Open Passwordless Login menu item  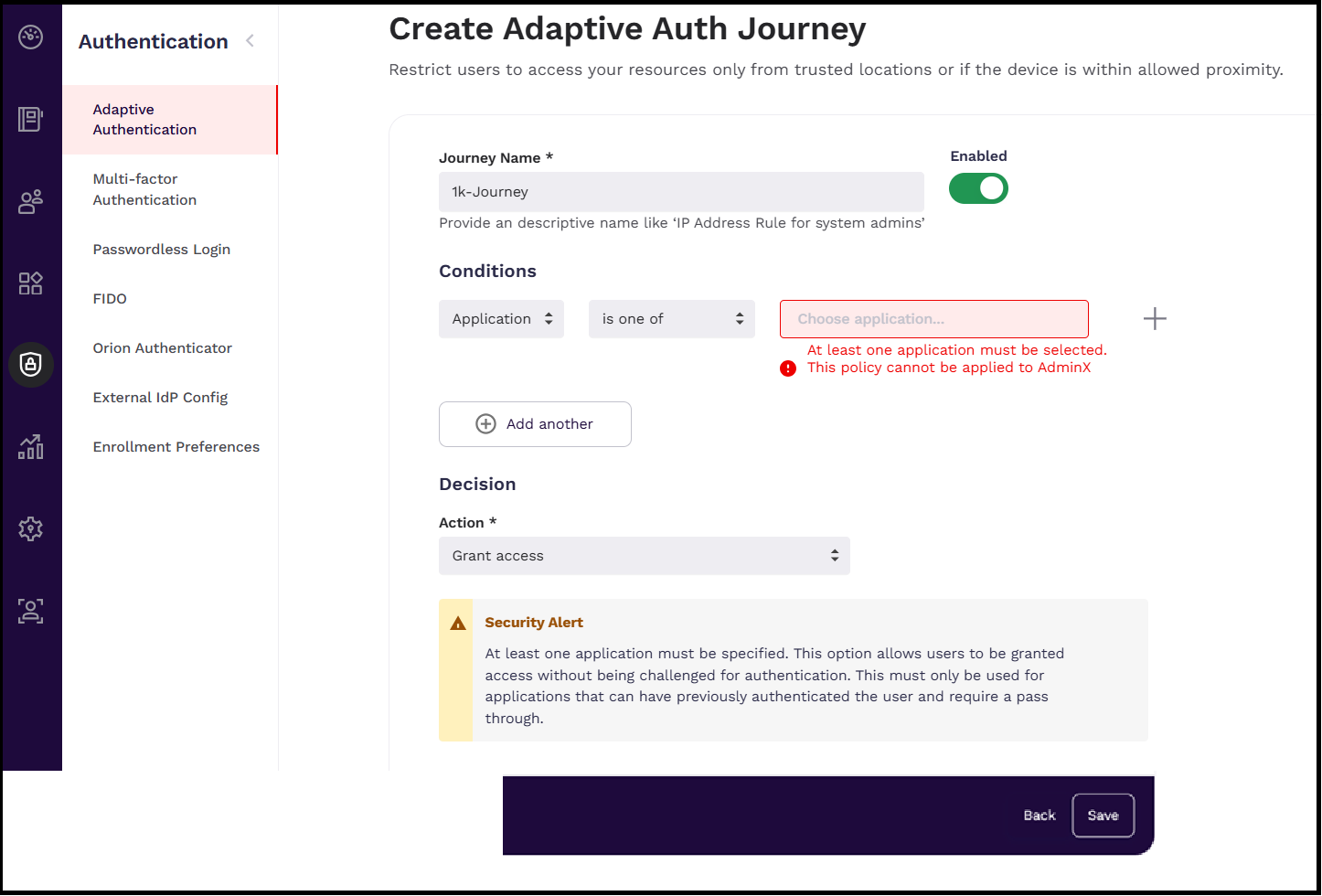point(162,250)
